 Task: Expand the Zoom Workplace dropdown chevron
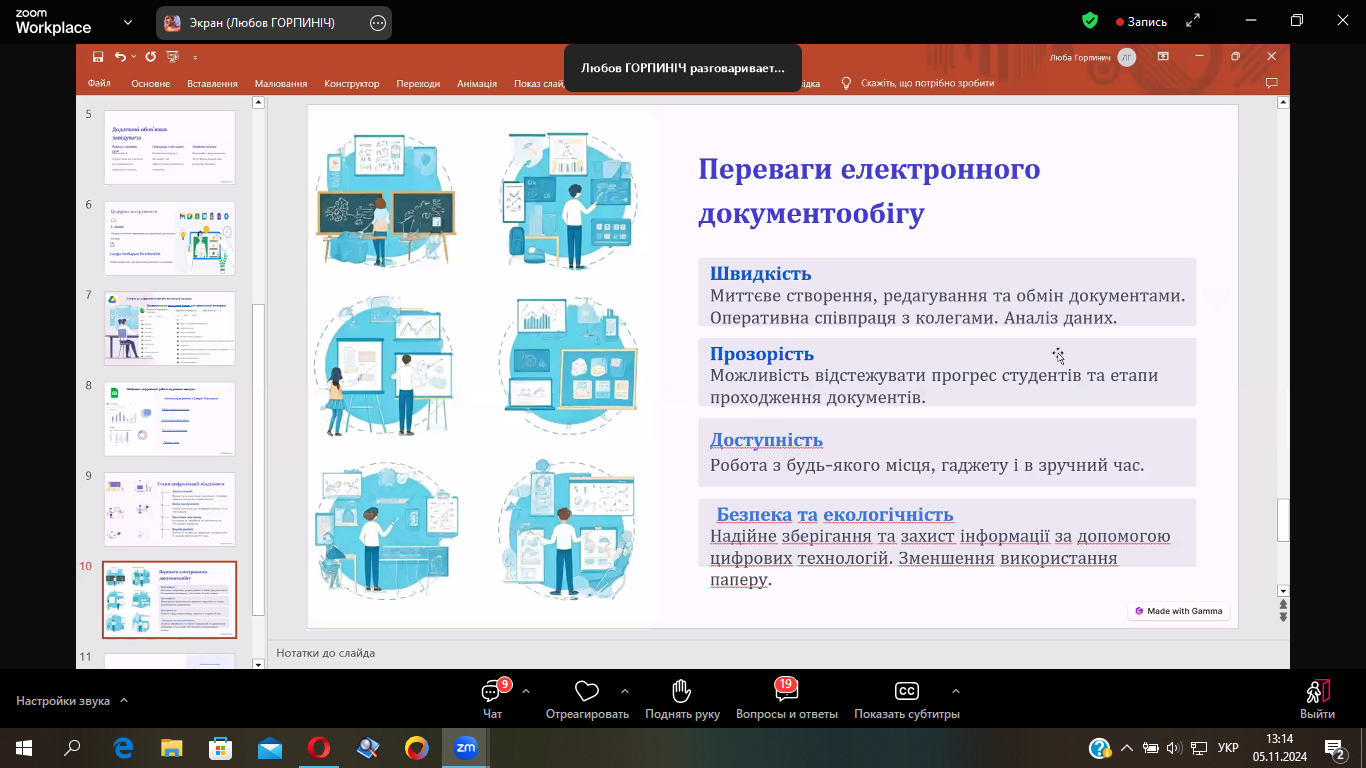(127, 22)
